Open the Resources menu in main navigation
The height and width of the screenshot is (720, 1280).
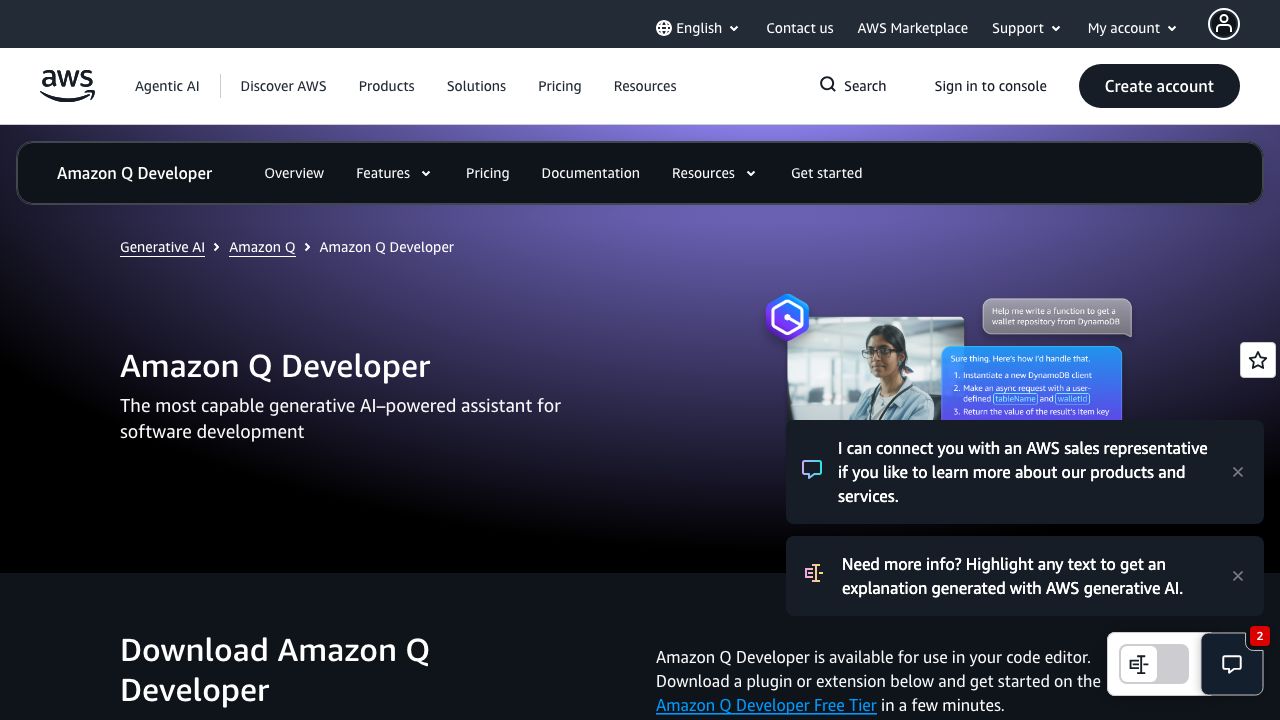click(x=645, y=86)
